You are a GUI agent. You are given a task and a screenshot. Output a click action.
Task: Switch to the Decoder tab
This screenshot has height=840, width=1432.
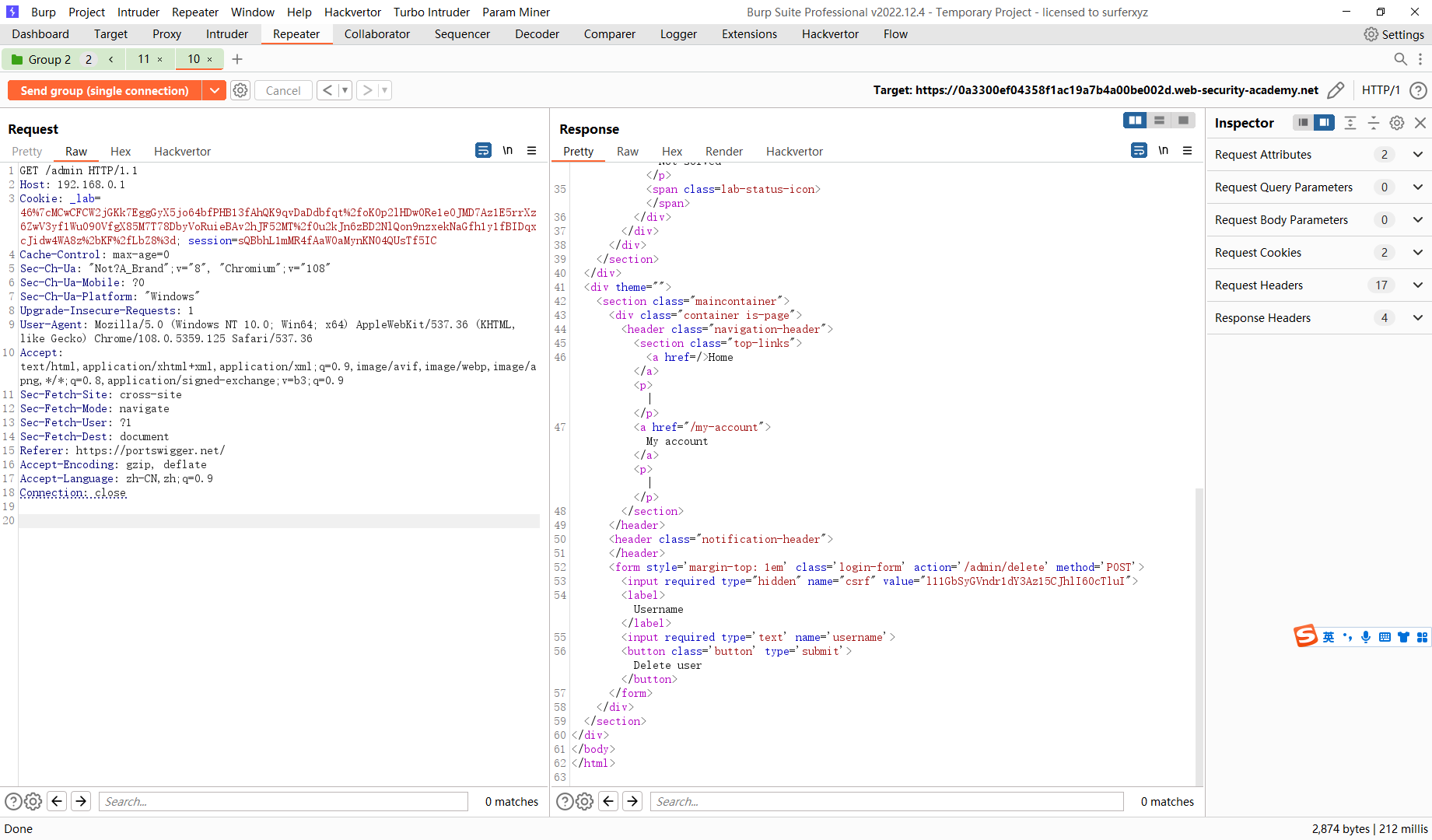pyautogui.click(x=537, y=33)
